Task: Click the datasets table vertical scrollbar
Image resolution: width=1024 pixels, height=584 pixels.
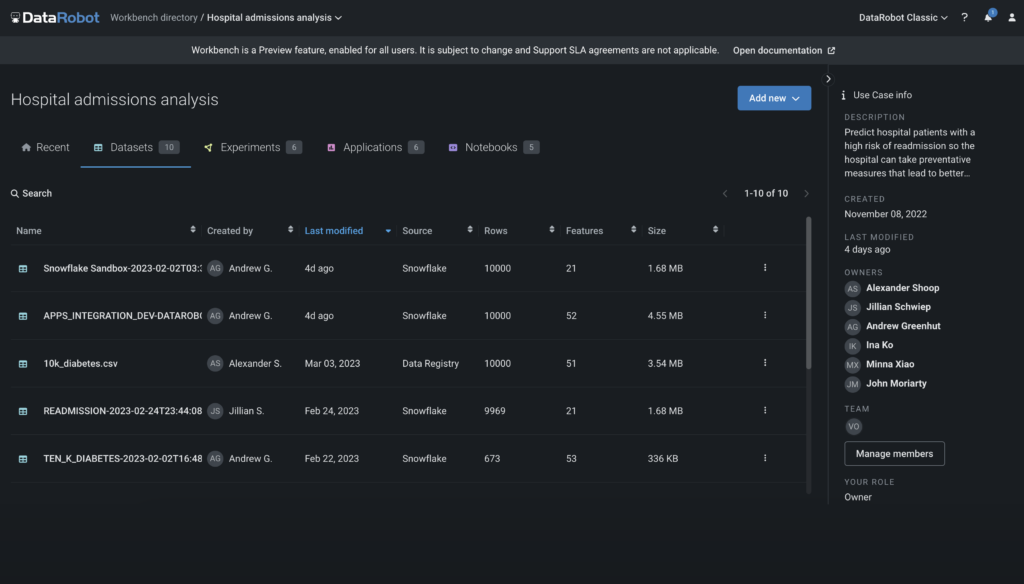Action: (x=808, y=293)
